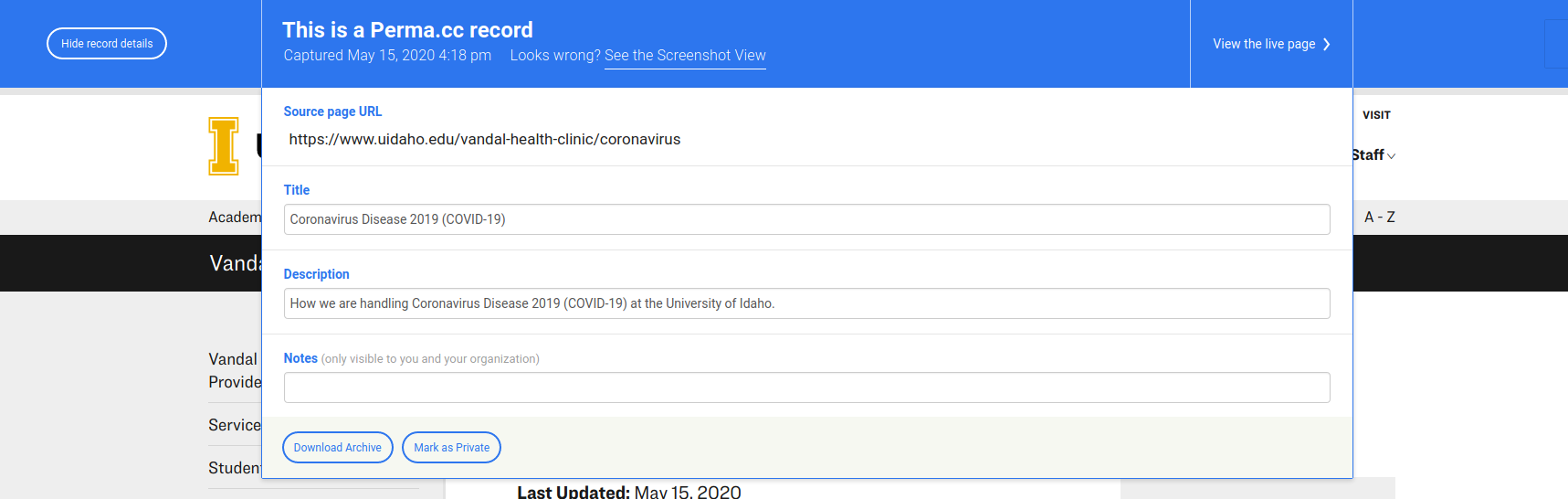The image size is (1568, 499).
Task: Click into the Description text field
Action: [x=806, y=303]
